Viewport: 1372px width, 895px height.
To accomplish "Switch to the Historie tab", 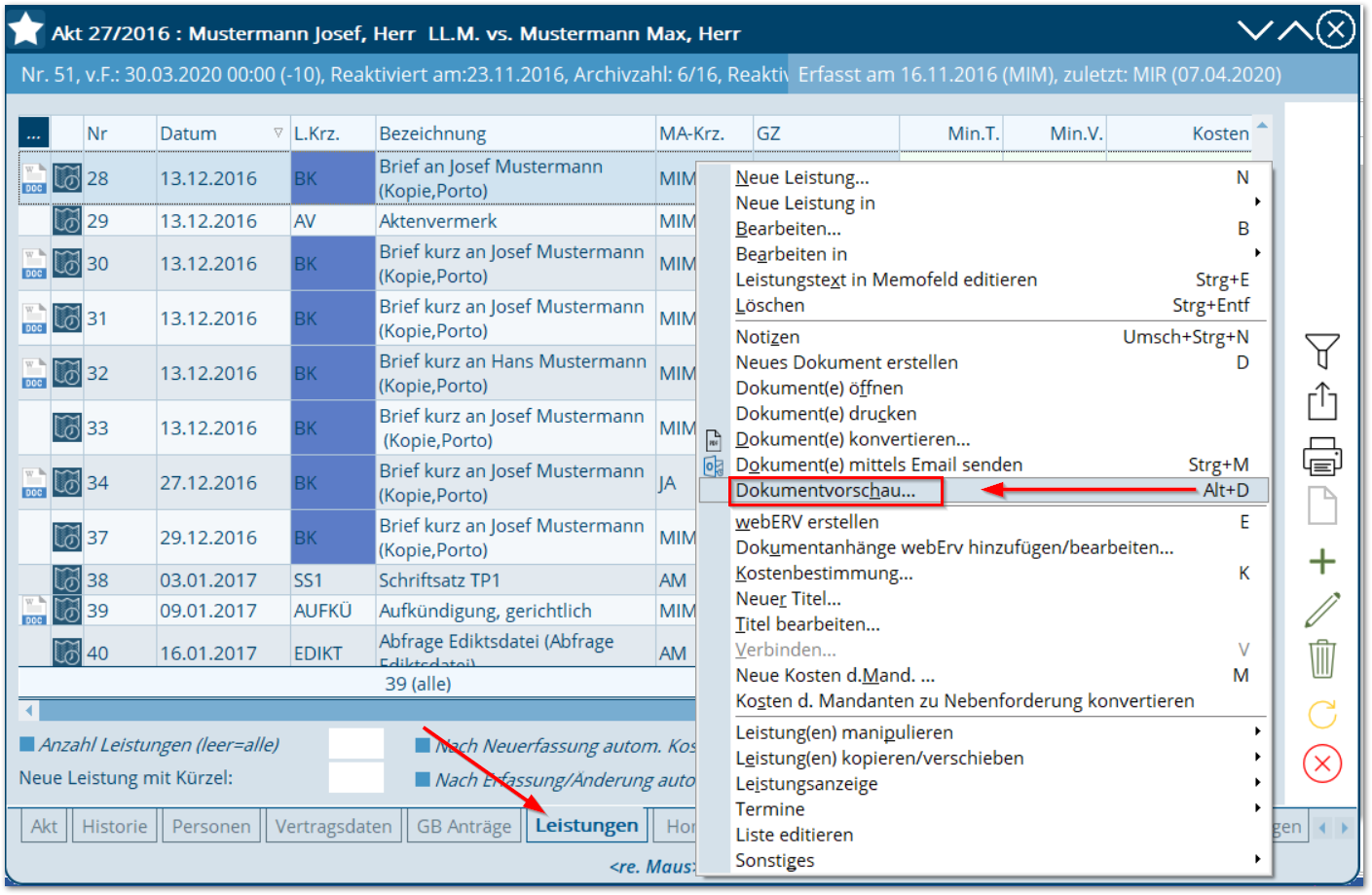I will (x=115, y=826).
